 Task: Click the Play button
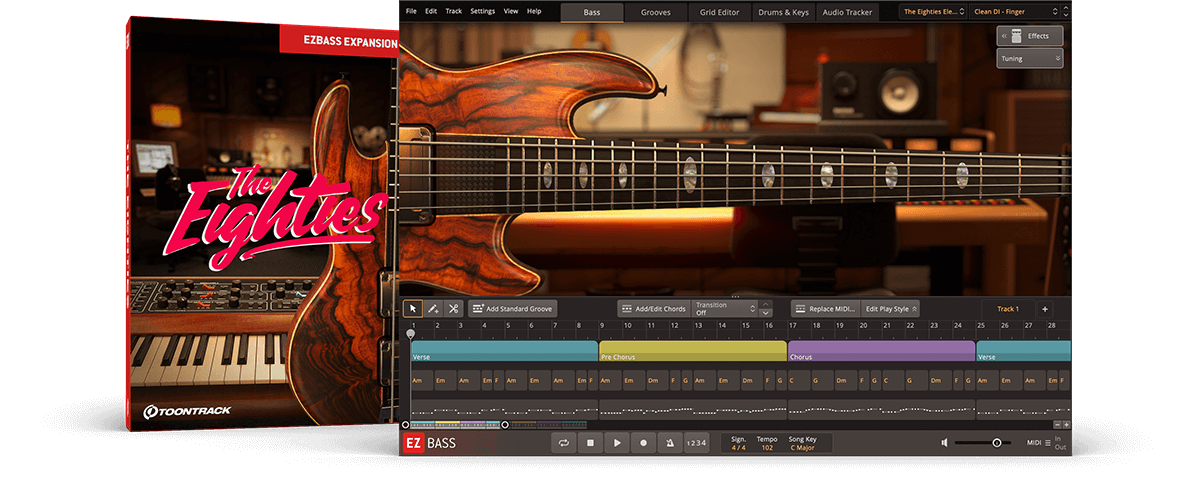617,442
